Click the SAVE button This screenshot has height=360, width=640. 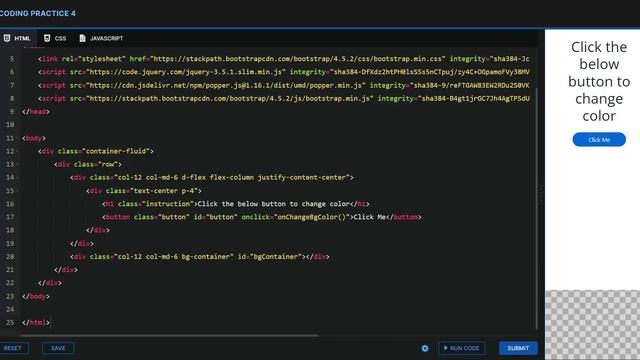point(58,348)
